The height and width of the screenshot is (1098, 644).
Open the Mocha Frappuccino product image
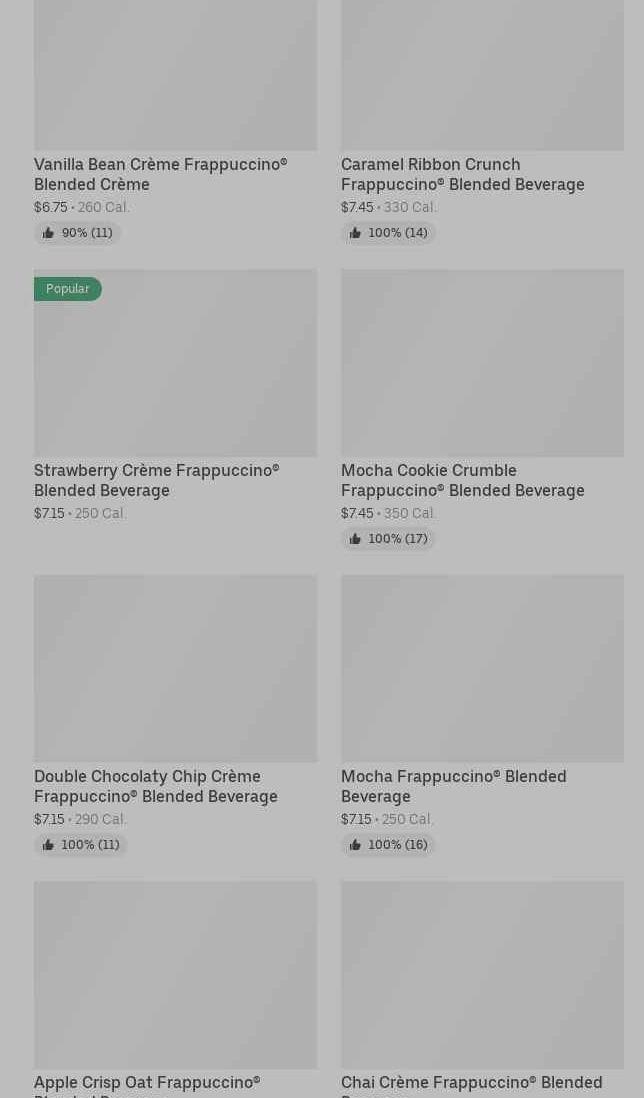pos(482,668)
